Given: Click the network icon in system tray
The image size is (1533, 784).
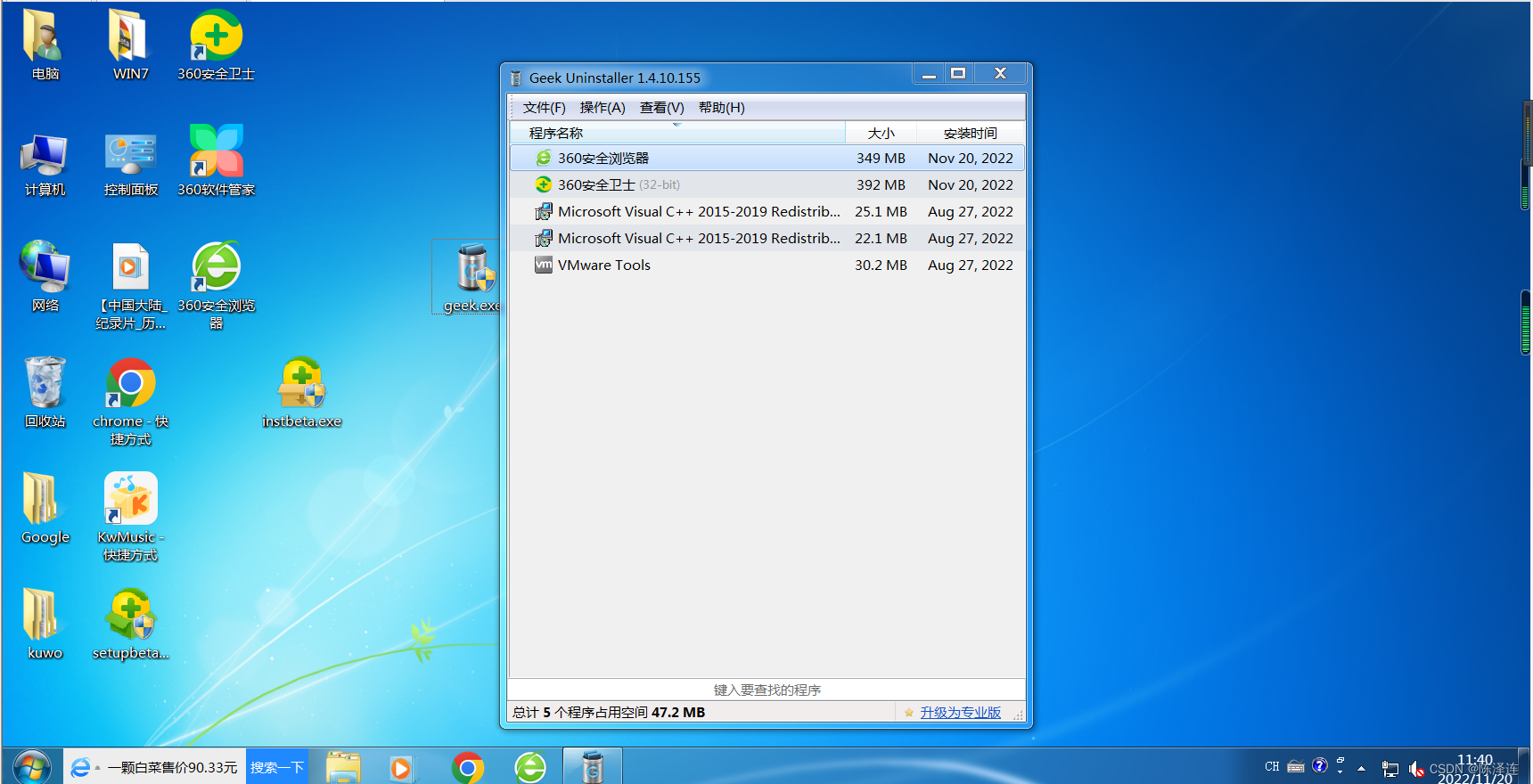Looking at the screenshot, I should [1390, 769].
